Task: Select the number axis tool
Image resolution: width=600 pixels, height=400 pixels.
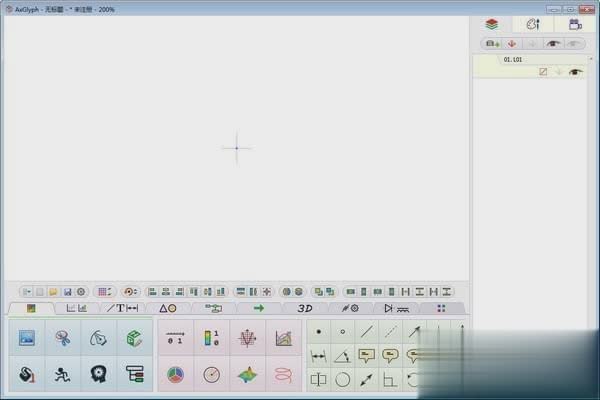Action: (x=175, y=338)
